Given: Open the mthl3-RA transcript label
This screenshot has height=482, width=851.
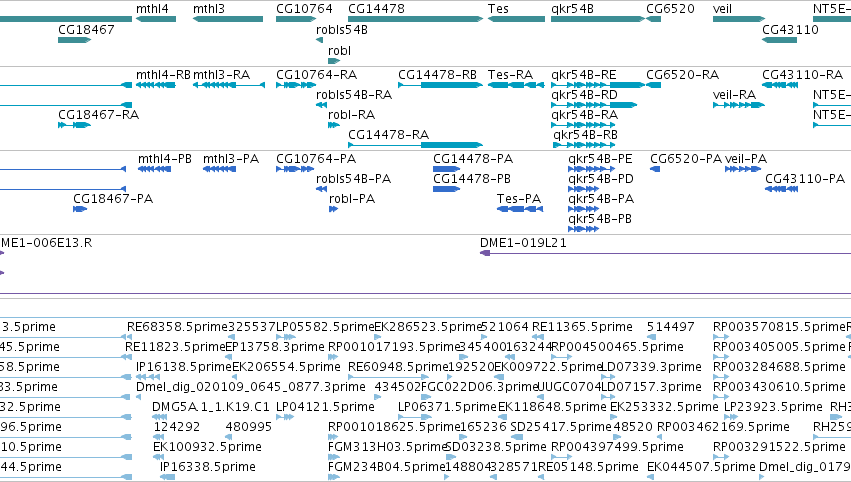Looking at the screenshot, I should pos(221,75).
